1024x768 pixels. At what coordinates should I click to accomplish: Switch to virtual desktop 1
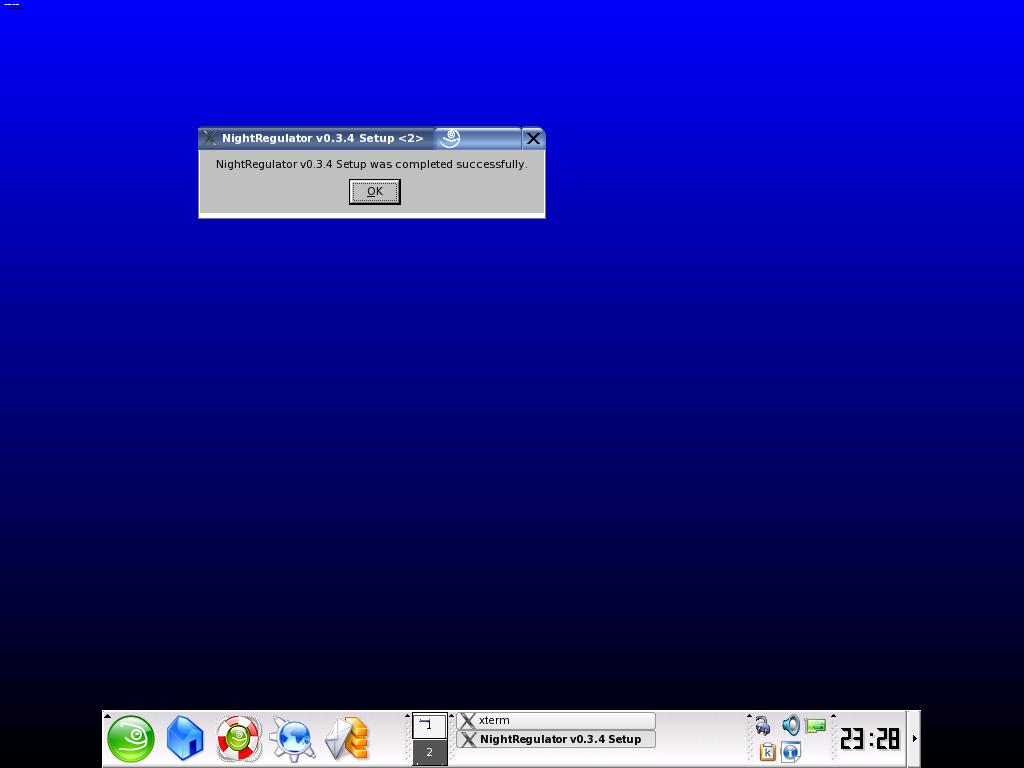coord(429,725)
